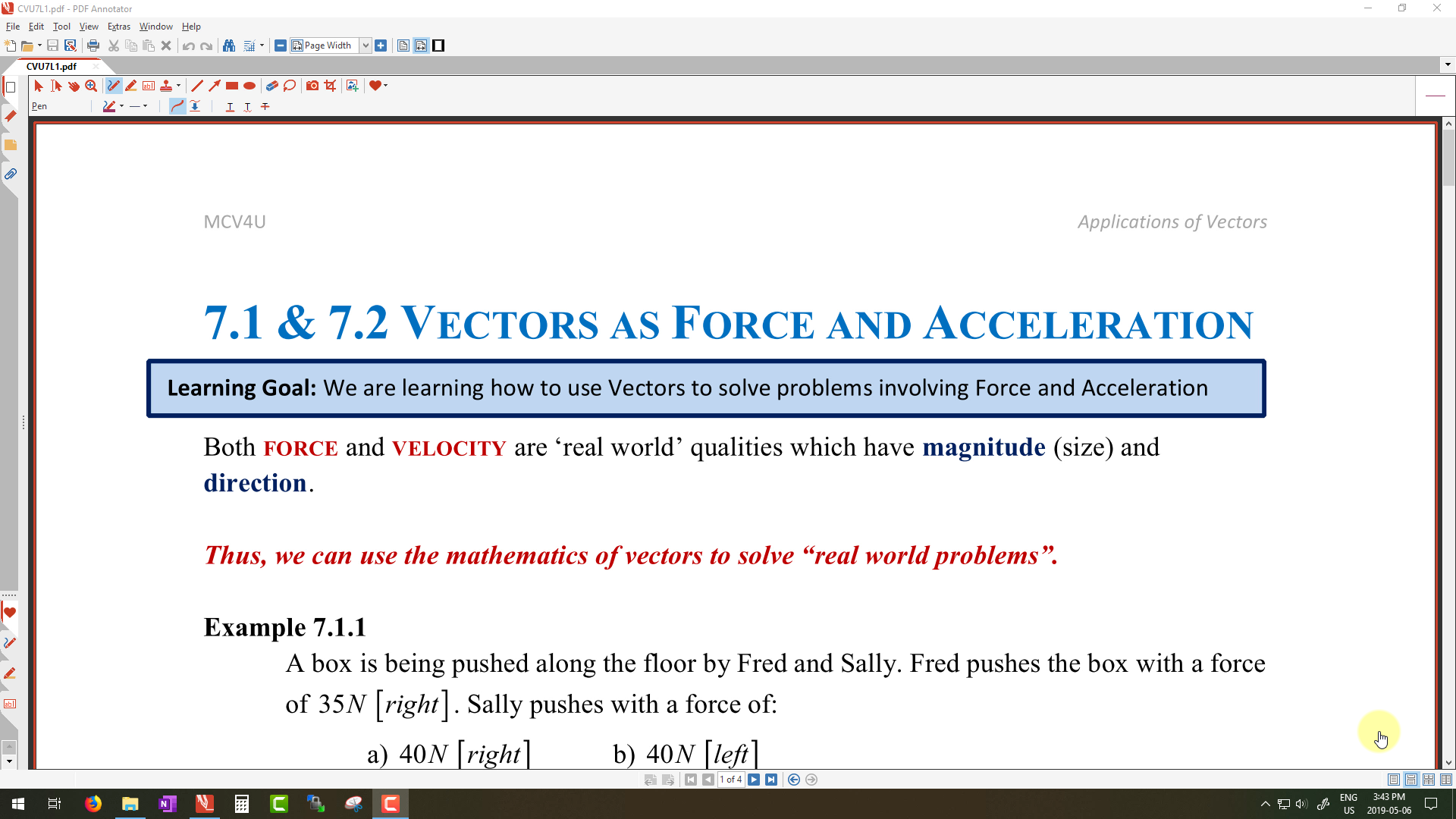Open the Extras menu
Viewport: 1456px width, 819px height.
click(118, 27)
